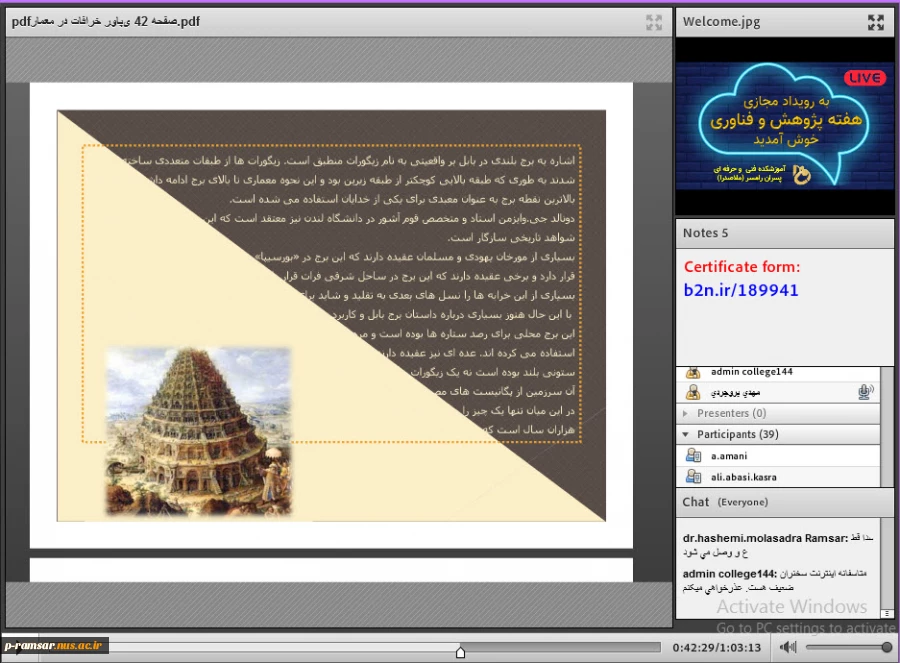This screenshot has width=900, height=663.
Task: Click the host icon of the Persian-named attendee
Action: pyautogui.click(x=693, y=393)
